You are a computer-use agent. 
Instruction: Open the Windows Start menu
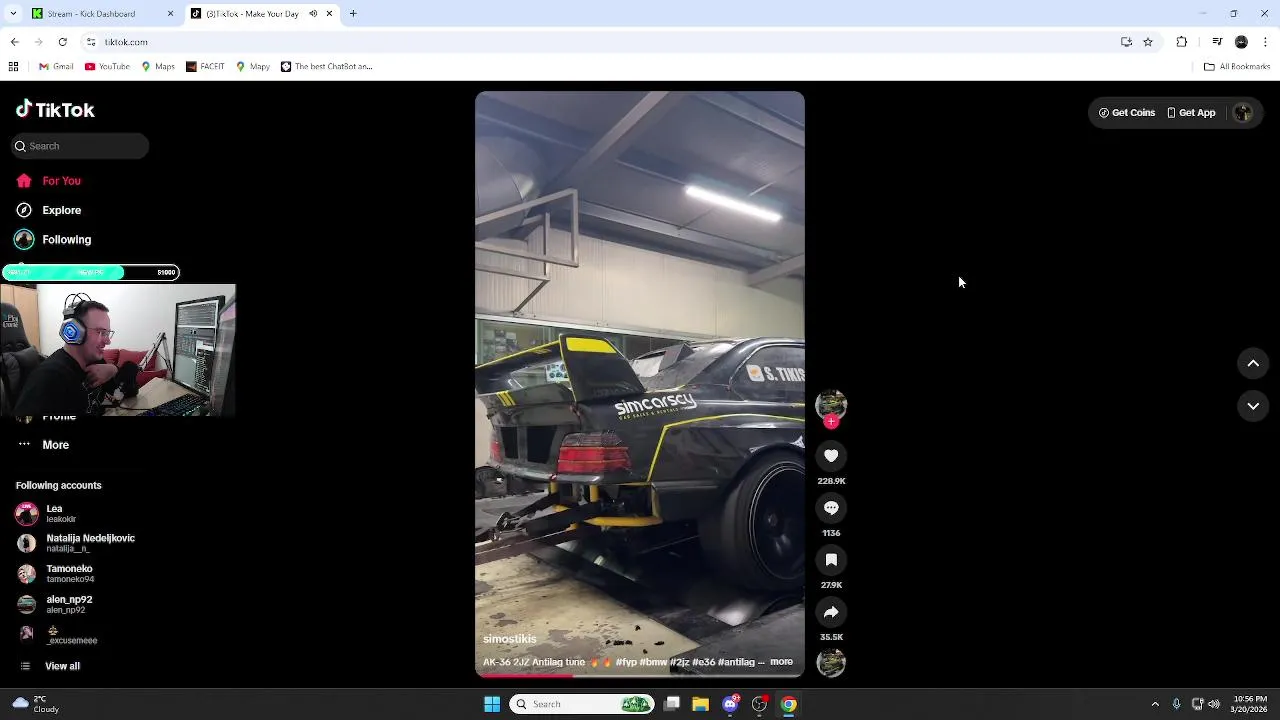click(492, 704)
